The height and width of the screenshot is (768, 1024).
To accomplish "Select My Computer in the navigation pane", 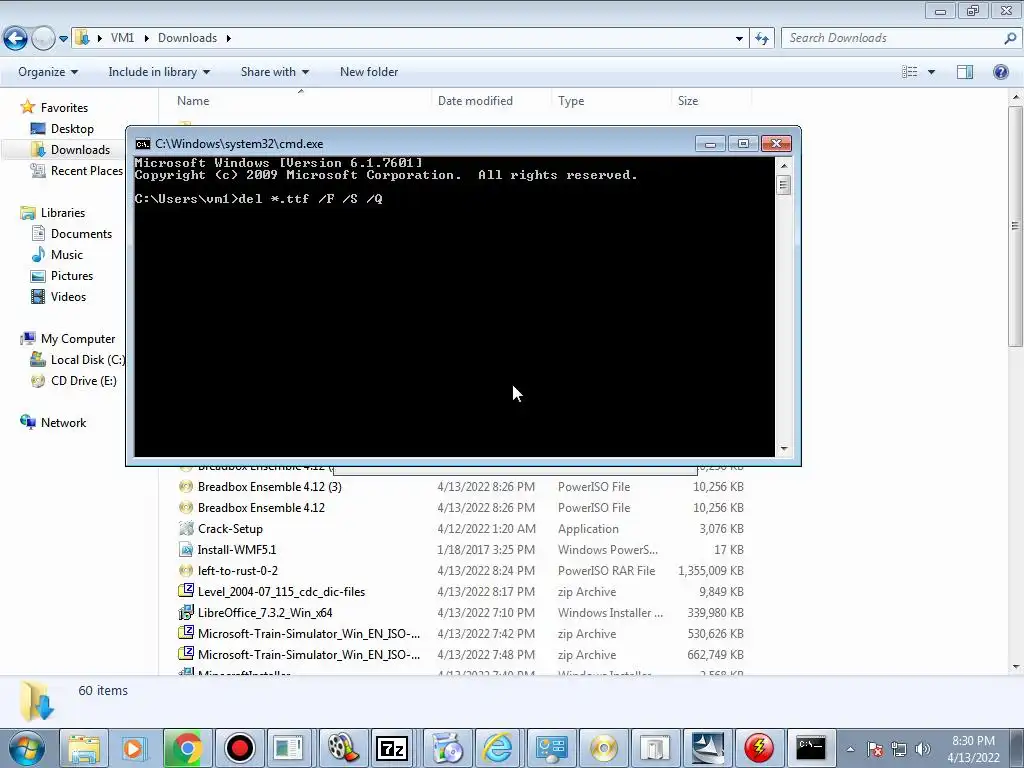I will point(68,339).
